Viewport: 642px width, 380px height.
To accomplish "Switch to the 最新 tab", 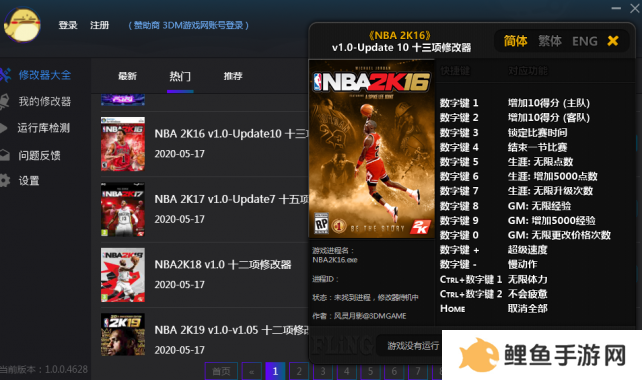I will pos(127,76).
